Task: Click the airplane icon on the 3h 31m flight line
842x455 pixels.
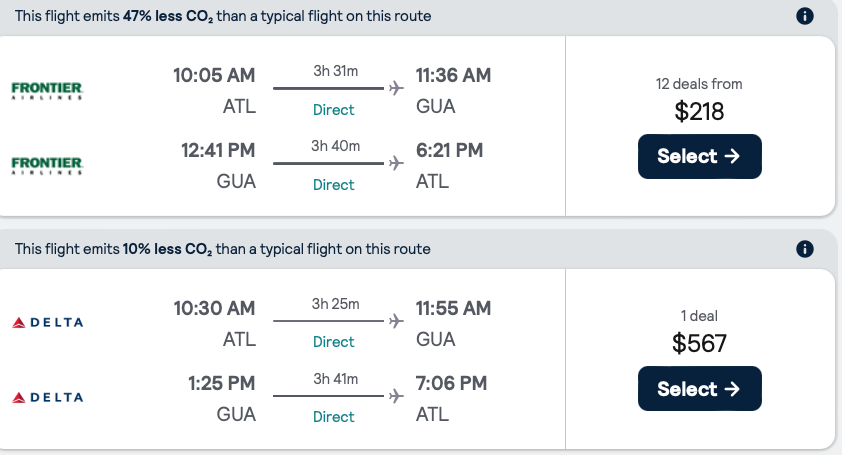Action: [396, 88]
